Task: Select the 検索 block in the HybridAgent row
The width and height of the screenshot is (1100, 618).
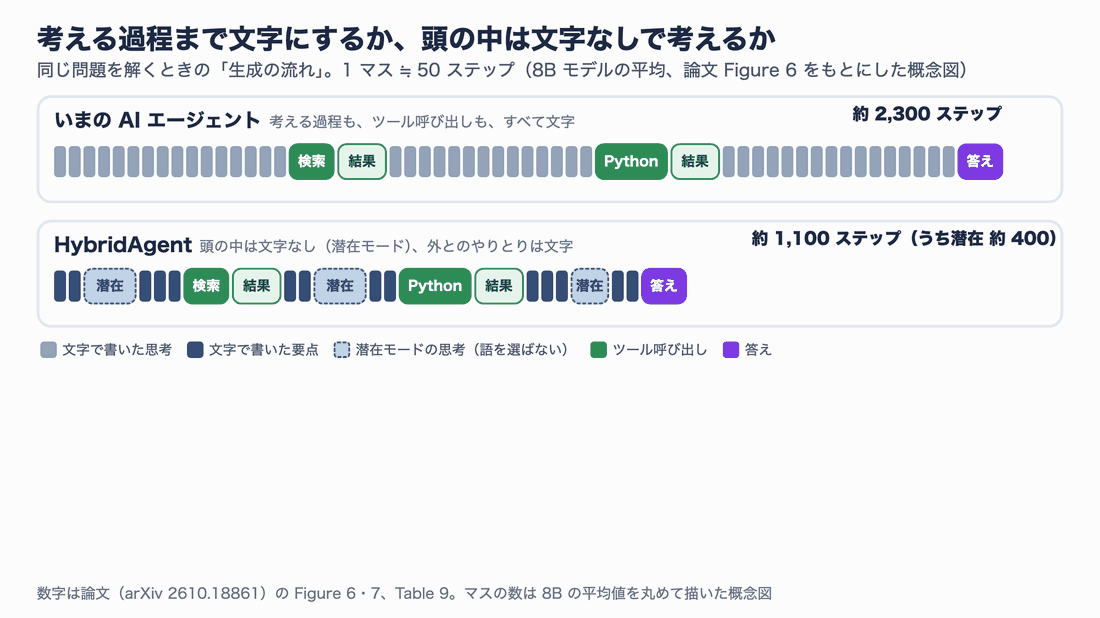Action: [206, 286]
